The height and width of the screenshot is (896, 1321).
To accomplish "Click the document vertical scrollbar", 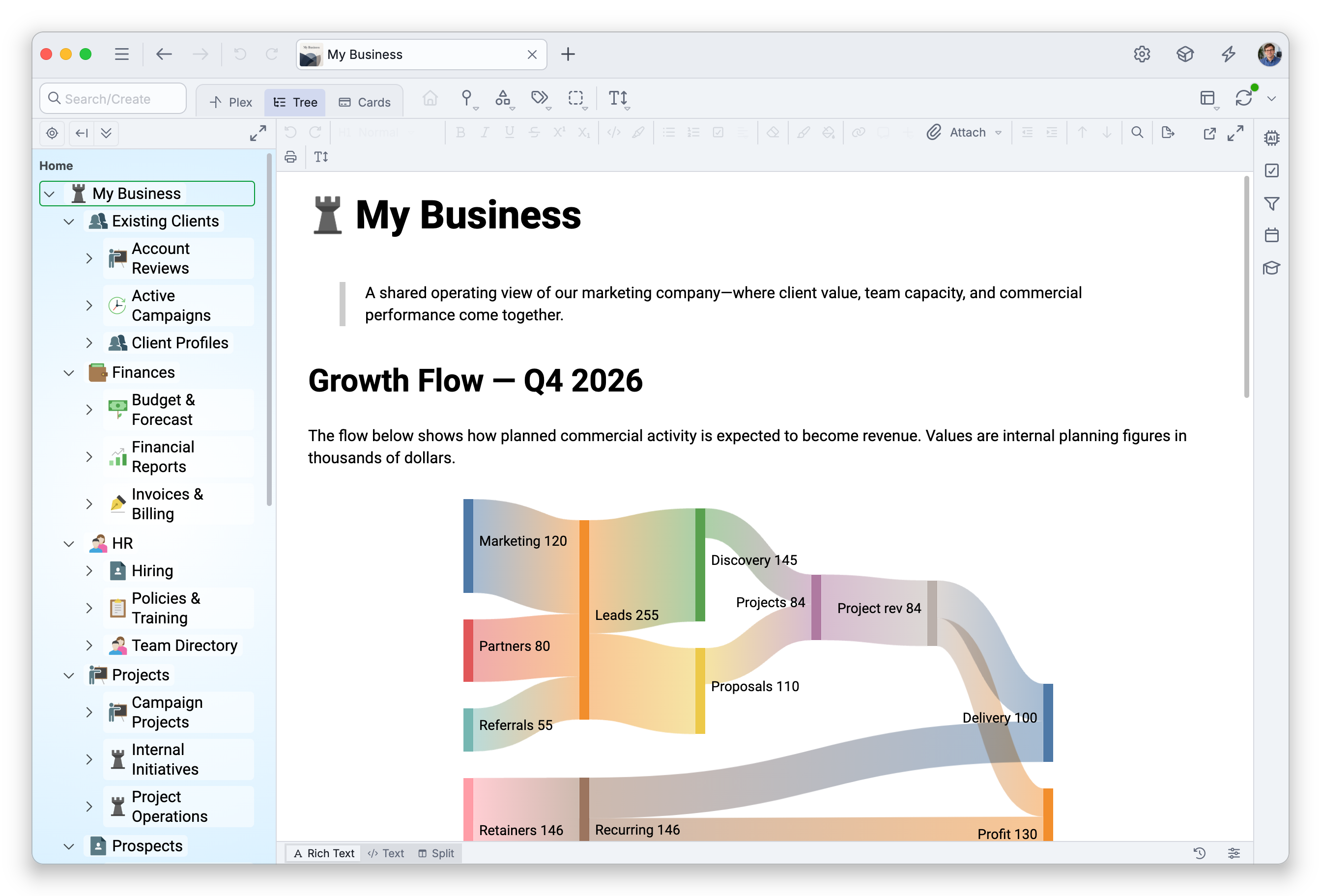I will click(1246, 287).
